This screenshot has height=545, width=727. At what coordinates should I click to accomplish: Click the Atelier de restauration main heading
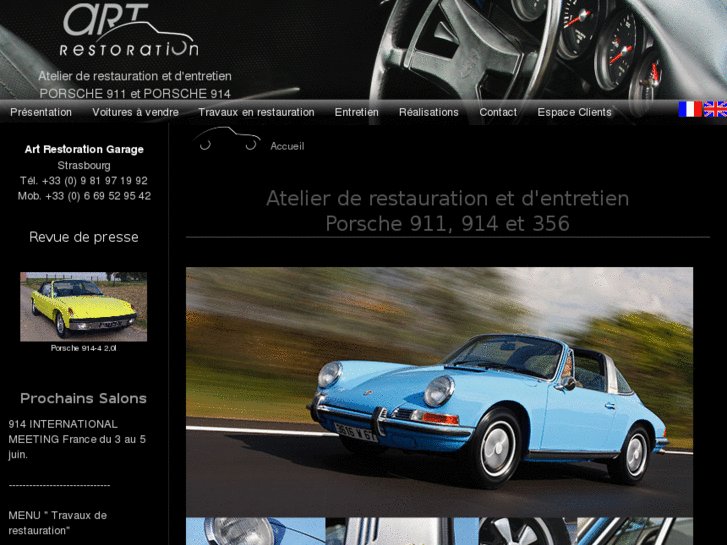click(447, 211)
